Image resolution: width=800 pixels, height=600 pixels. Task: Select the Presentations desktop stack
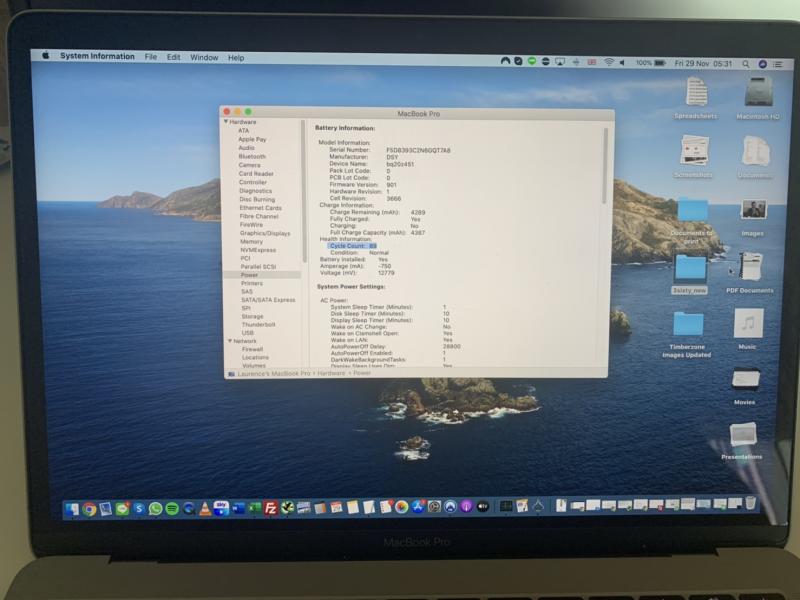pos(742,440)
